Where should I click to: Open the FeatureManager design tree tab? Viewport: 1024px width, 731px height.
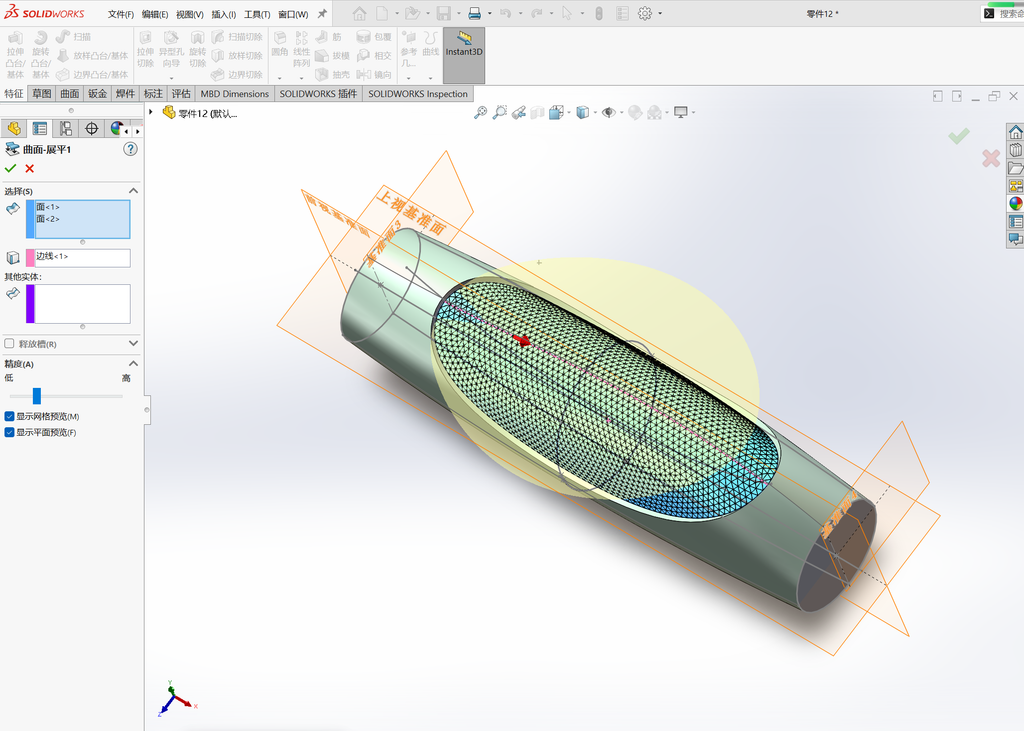(x=14, y=129)
